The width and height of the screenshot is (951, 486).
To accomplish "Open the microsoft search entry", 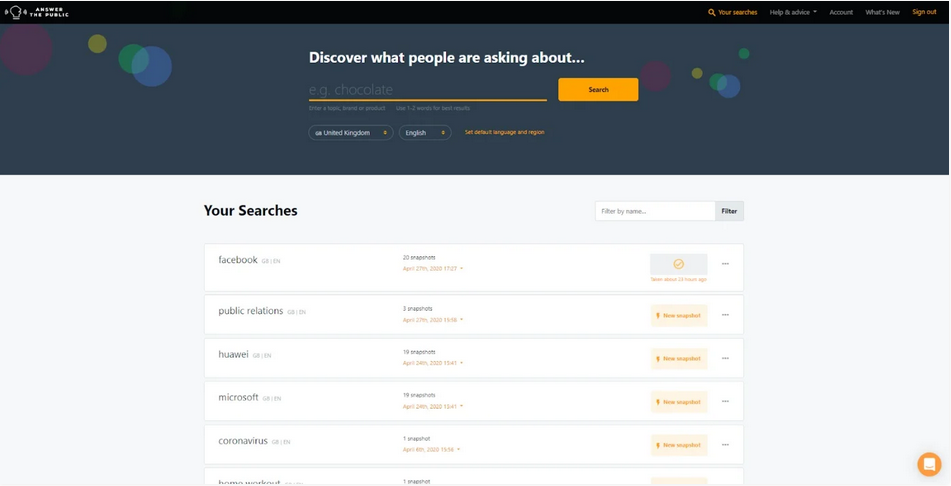I will coord(238,397).
